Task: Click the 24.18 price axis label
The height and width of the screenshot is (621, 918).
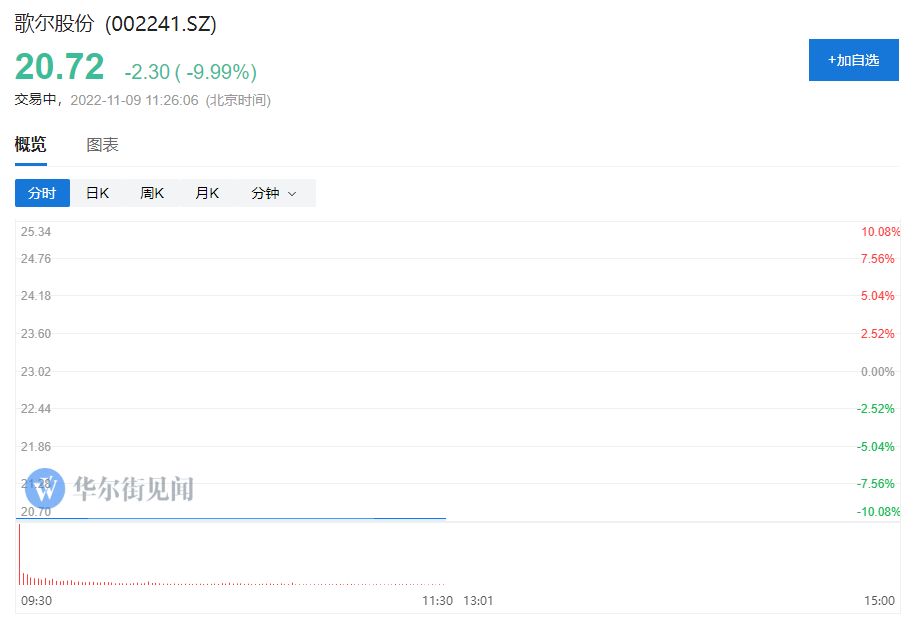Action: pyautogui.click(x=36, y=296)
